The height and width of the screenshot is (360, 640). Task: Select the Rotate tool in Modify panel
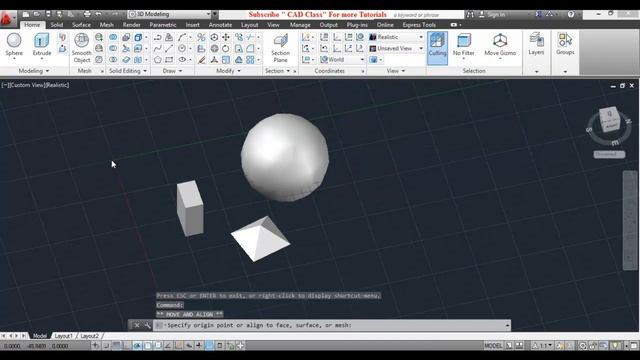tap(226, 48)
